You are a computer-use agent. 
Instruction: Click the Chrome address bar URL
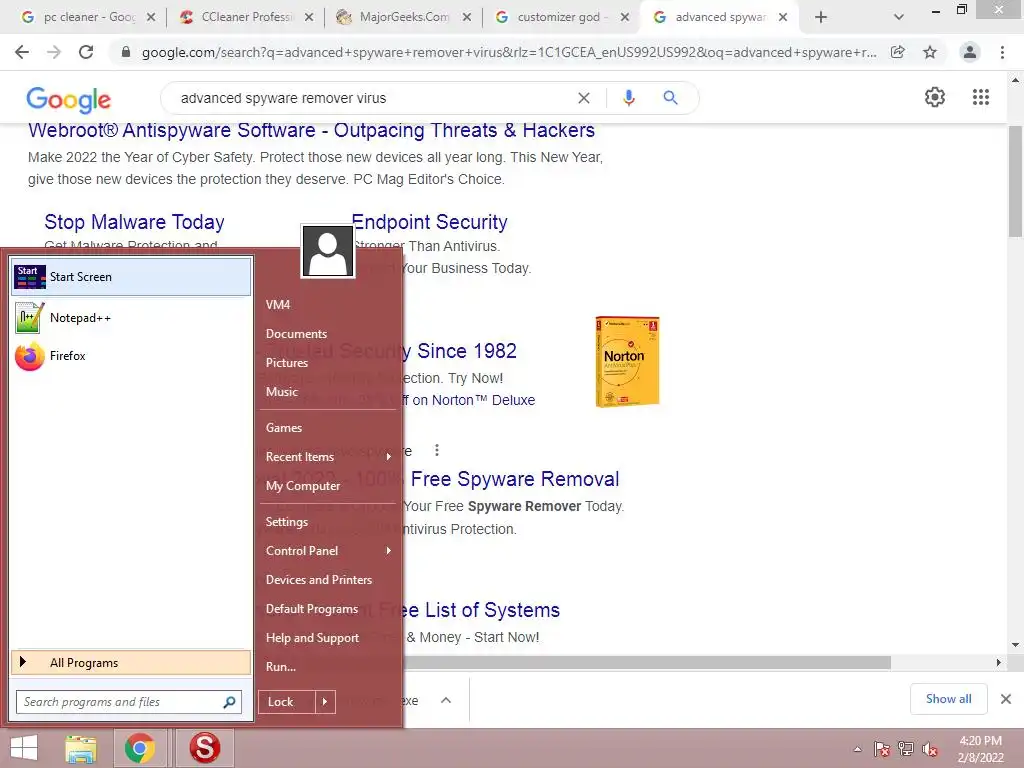[x=509, y=52]
